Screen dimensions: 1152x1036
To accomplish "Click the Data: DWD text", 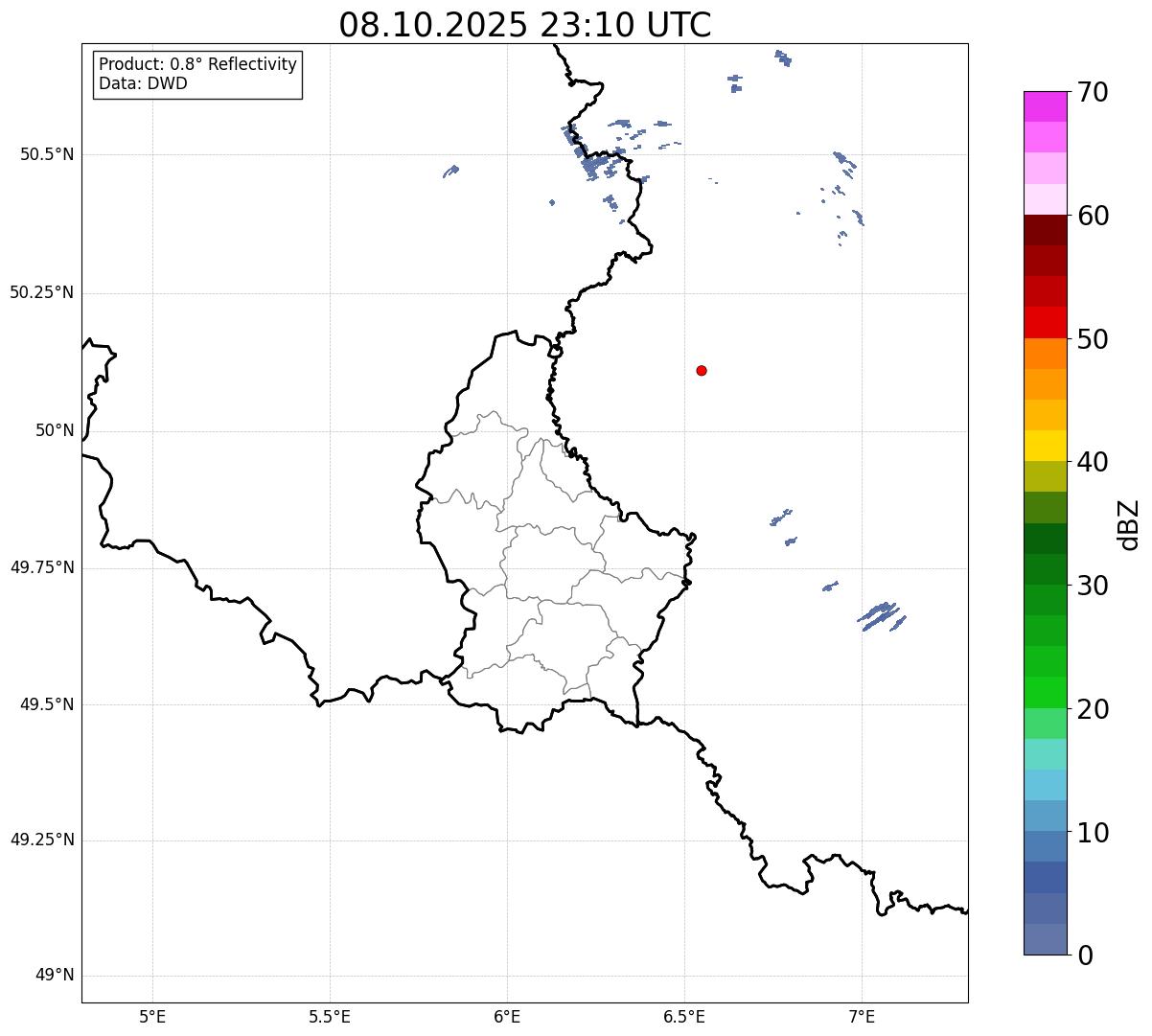I will (x=143, y=83).
